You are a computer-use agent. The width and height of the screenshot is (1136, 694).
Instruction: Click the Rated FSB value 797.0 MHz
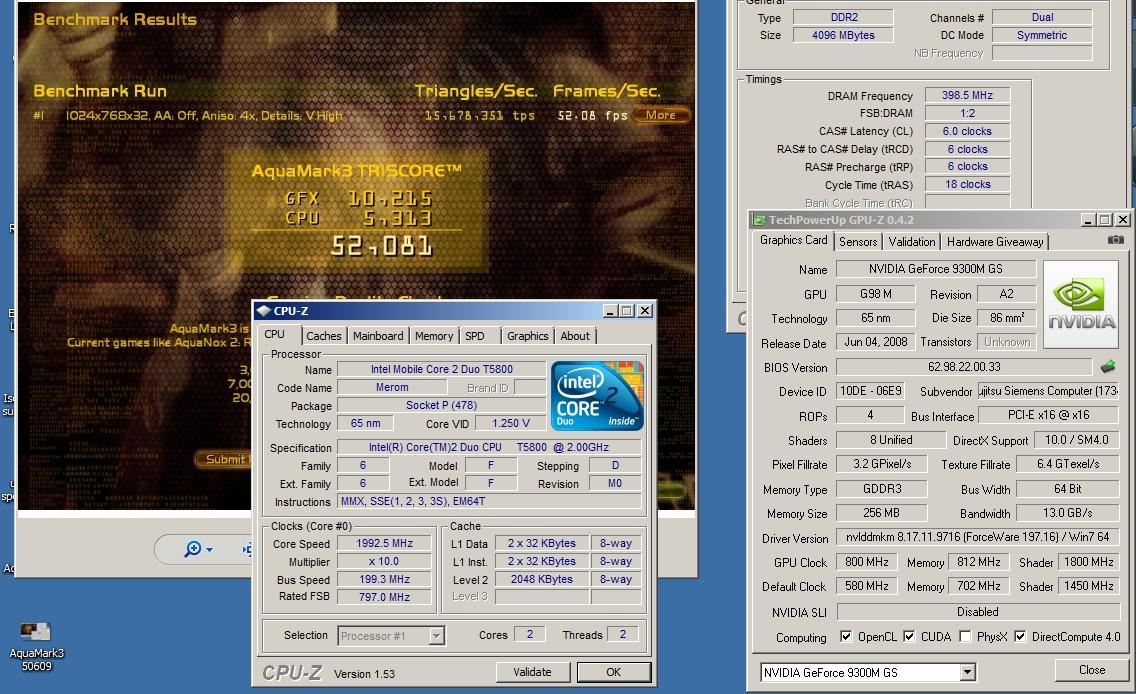click(x=385, y=597)
